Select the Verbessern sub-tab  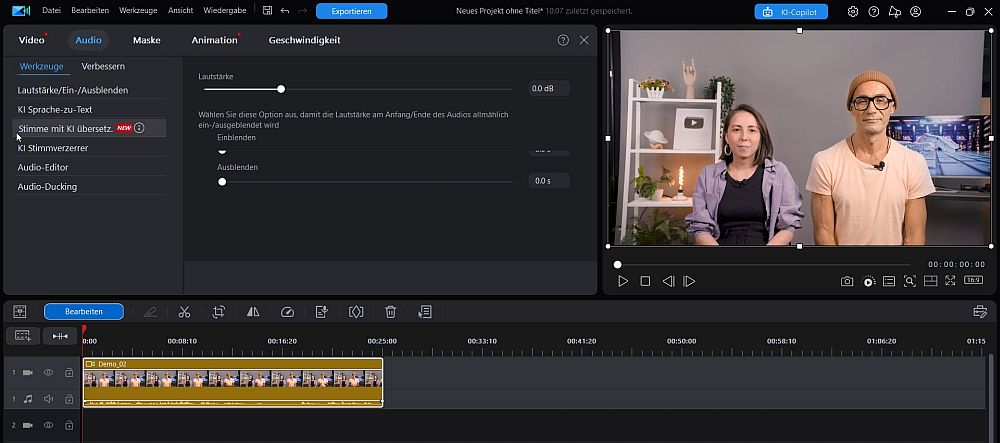[x=103, y=66]
